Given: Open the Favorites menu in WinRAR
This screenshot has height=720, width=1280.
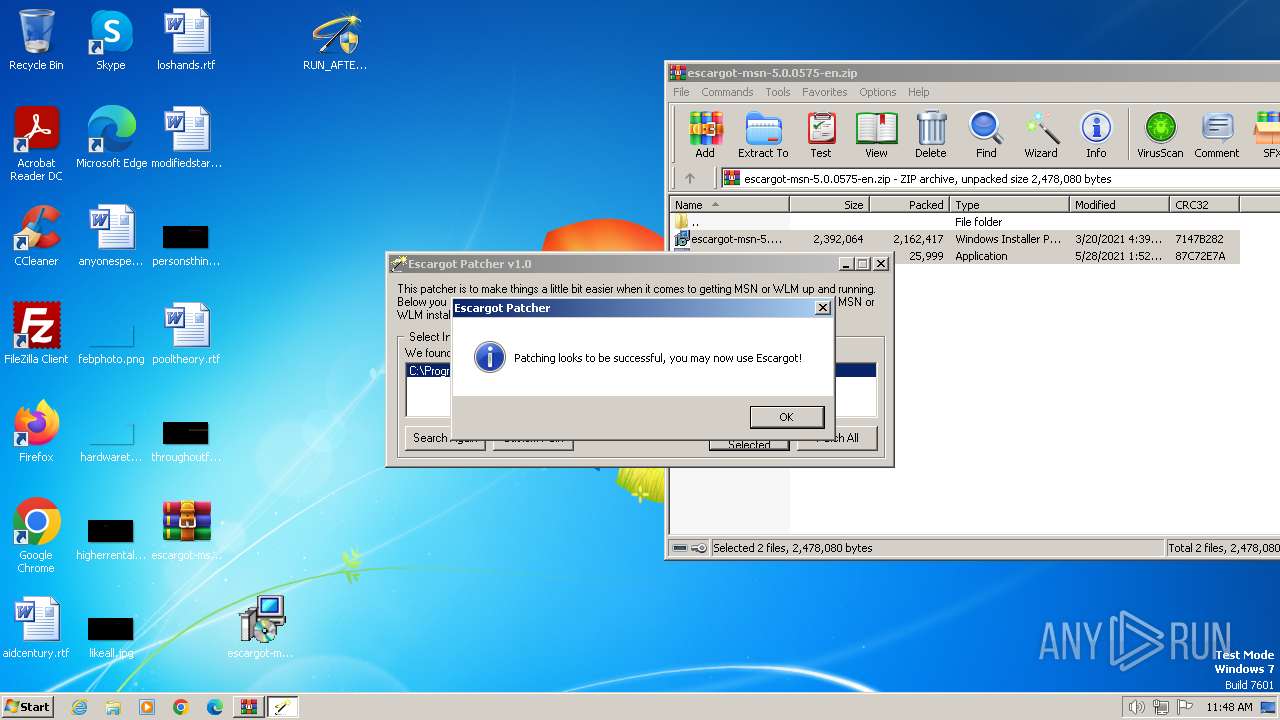Looking at the screenshot, I should 825,92.
